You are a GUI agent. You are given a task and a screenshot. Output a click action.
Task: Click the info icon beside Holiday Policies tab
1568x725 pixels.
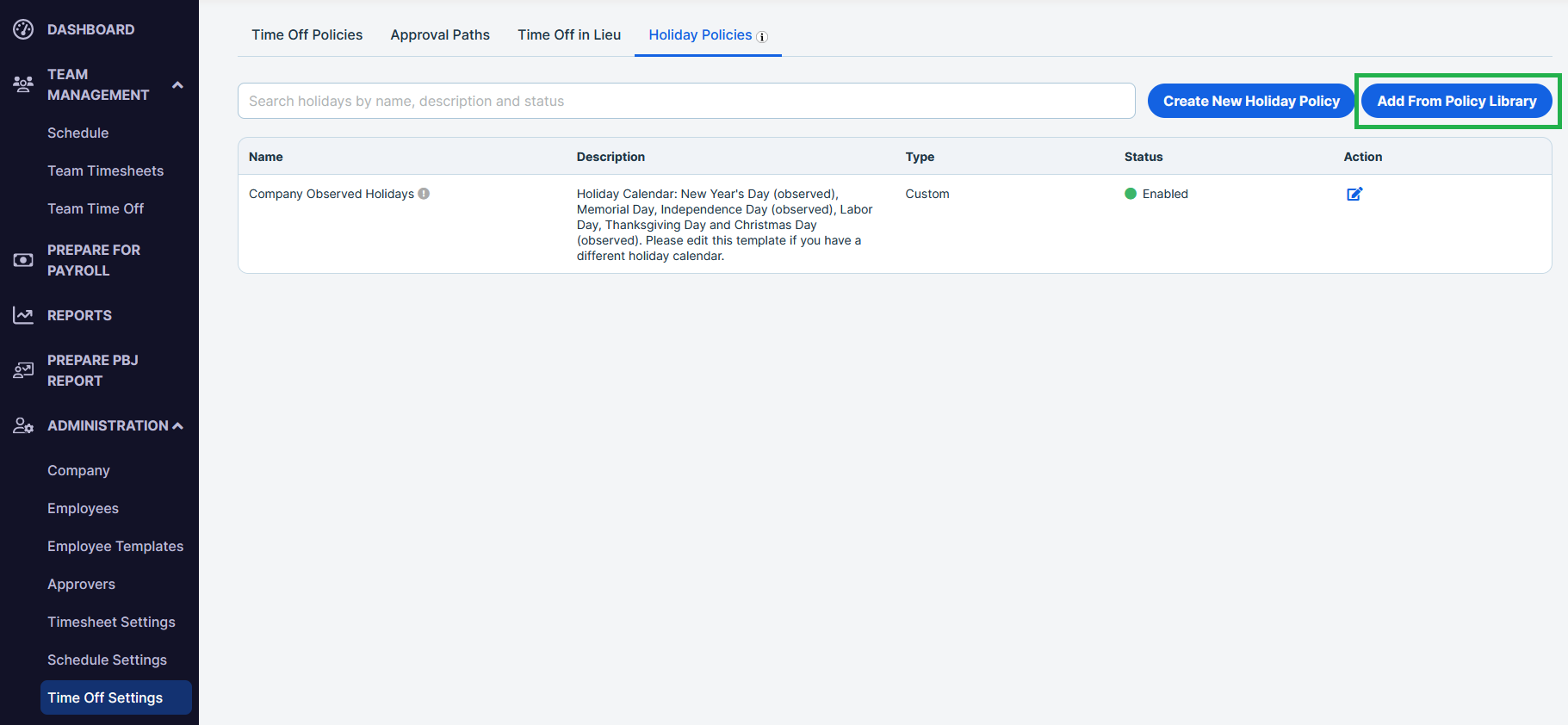762,37
